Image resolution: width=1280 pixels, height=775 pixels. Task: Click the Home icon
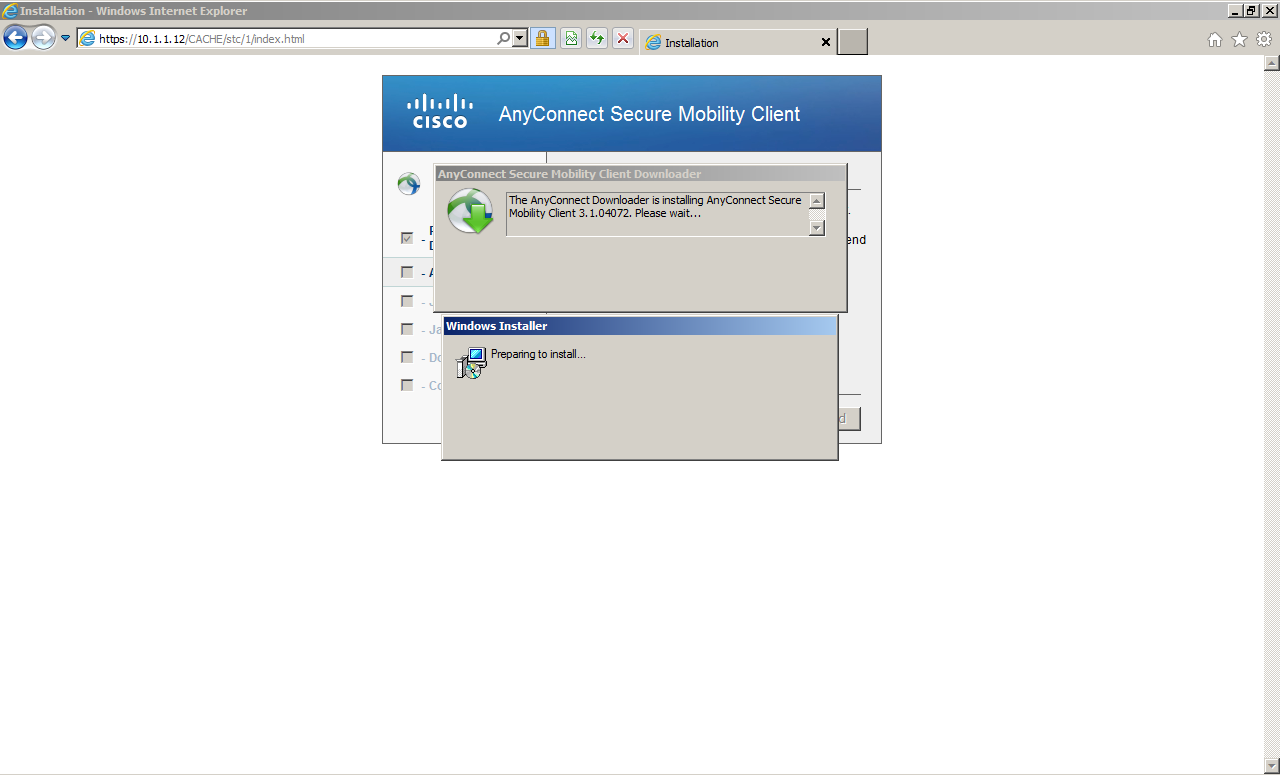(1215, 40)
